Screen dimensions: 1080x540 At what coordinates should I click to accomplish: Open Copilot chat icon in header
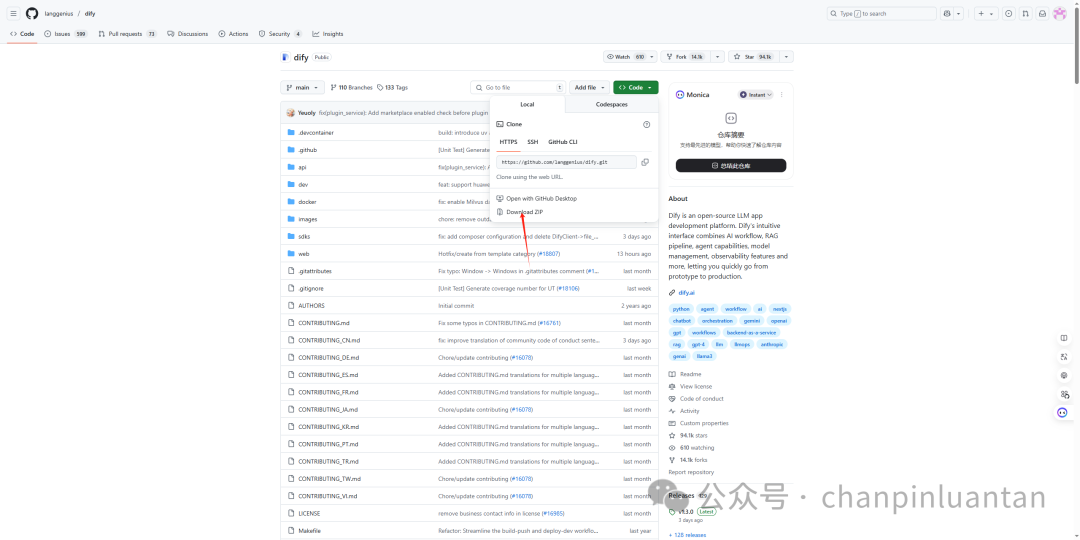coord(948,13)
